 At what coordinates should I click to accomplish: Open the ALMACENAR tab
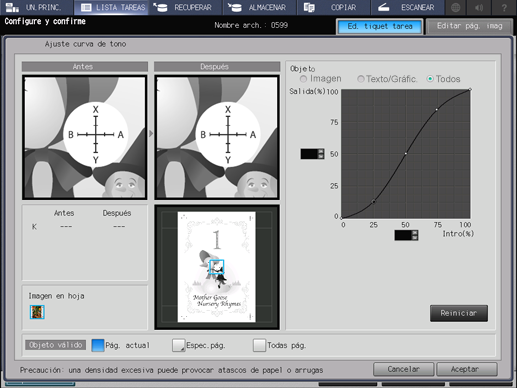pyautogui.click(x=259, y=7)
